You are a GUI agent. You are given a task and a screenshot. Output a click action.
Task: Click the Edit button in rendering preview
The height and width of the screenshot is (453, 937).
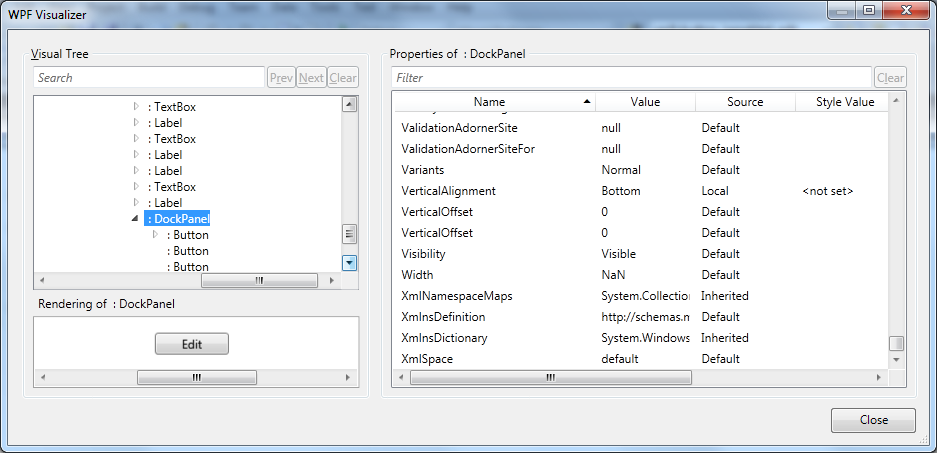(192, 344)
